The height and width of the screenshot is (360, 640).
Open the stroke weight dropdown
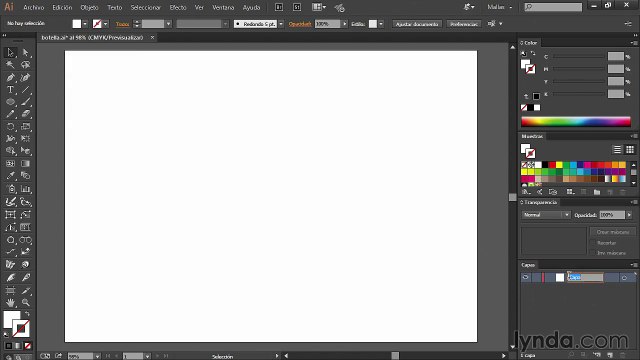coord(168,24)
